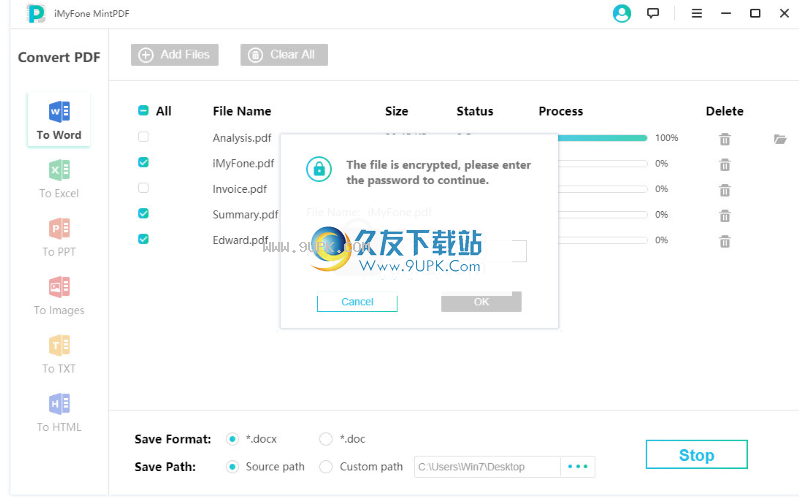This screenshot has width=799, height=499.
Task: Click Edward.pdf progress bar
Action: pyautogui.click(x=603, y=240)
